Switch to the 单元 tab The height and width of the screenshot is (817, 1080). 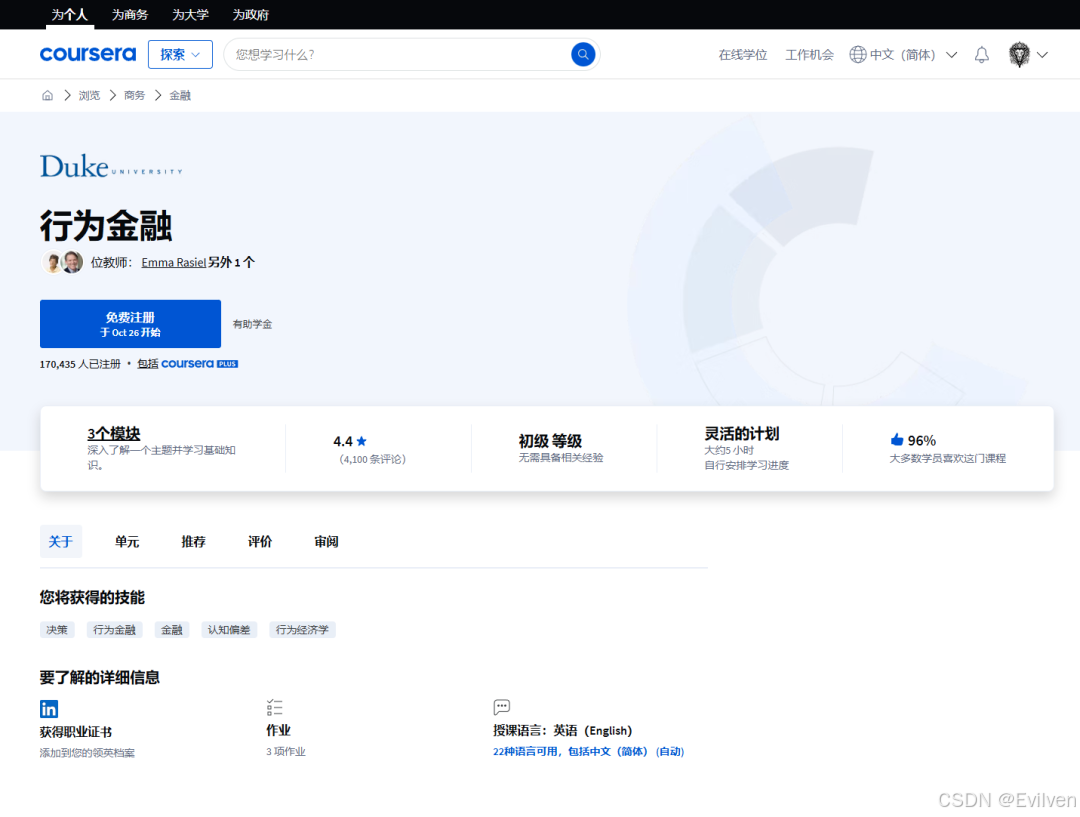127,541
